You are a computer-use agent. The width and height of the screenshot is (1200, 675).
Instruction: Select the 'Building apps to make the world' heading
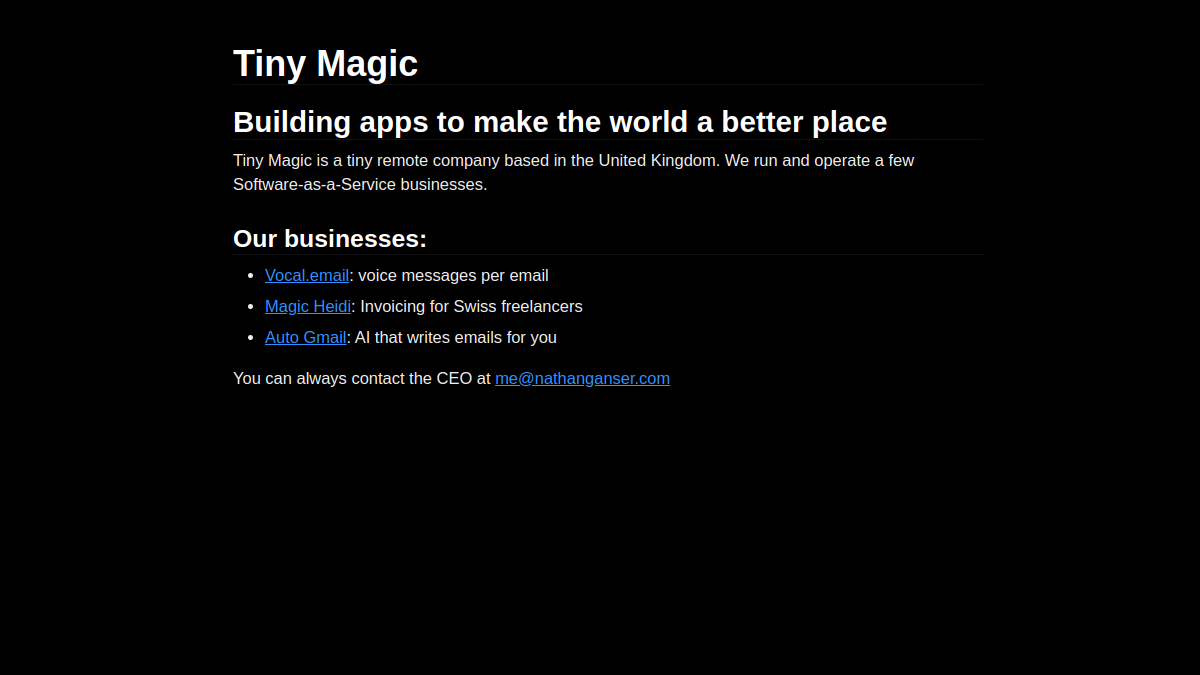560,122
